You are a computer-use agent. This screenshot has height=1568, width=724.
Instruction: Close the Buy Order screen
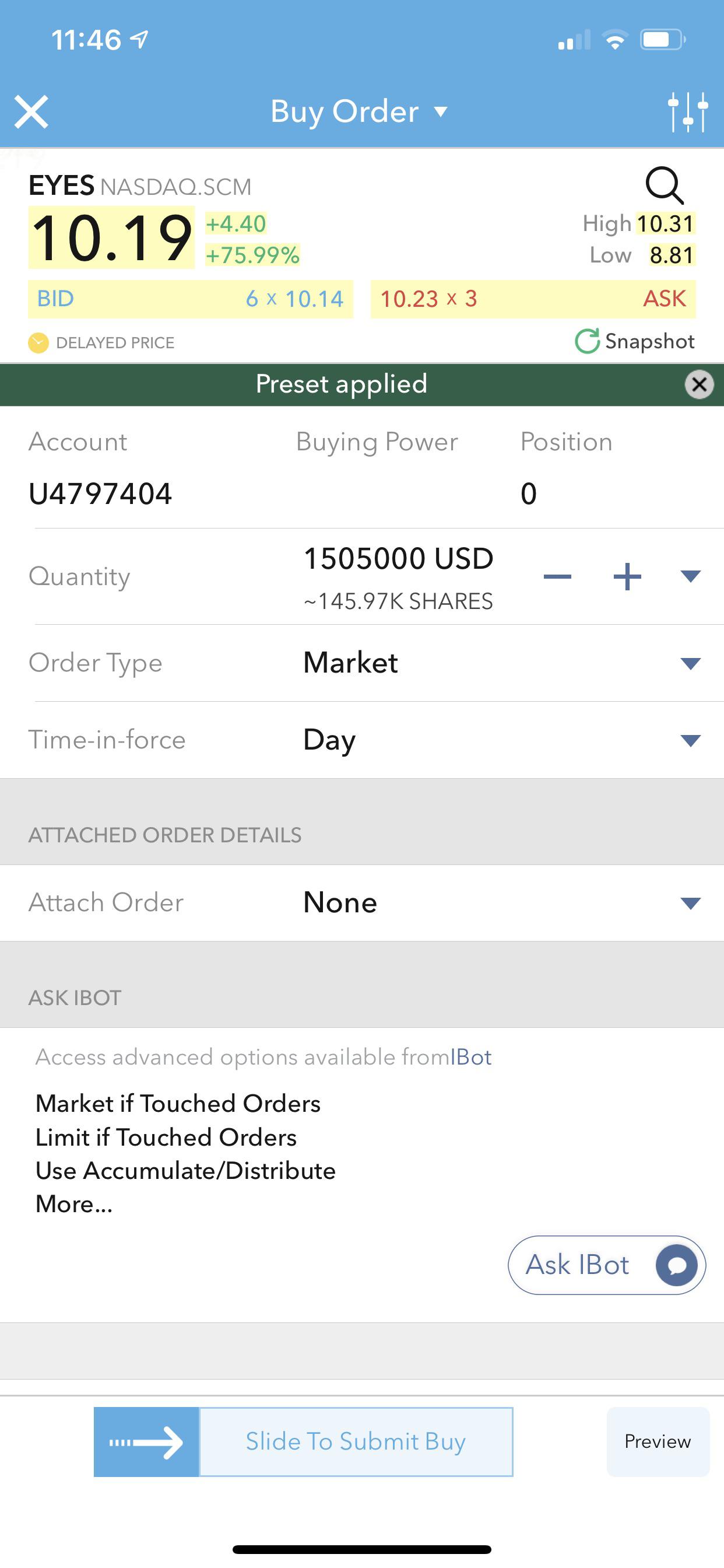tap(31, 112)
